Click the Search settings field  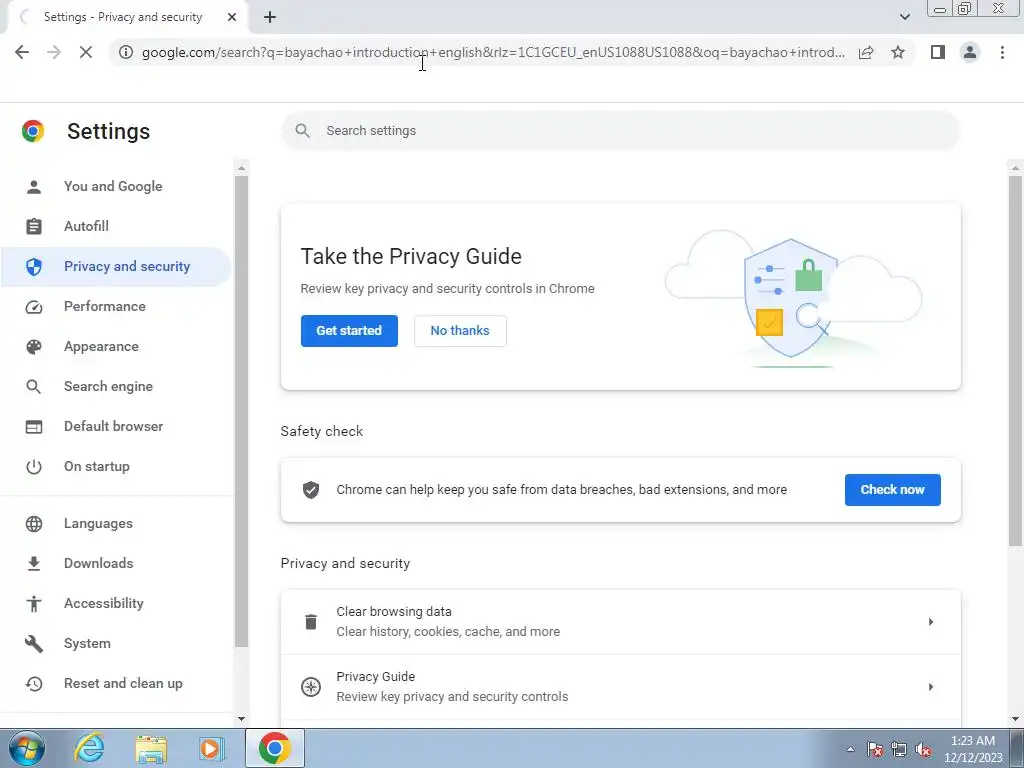[620, 131]
